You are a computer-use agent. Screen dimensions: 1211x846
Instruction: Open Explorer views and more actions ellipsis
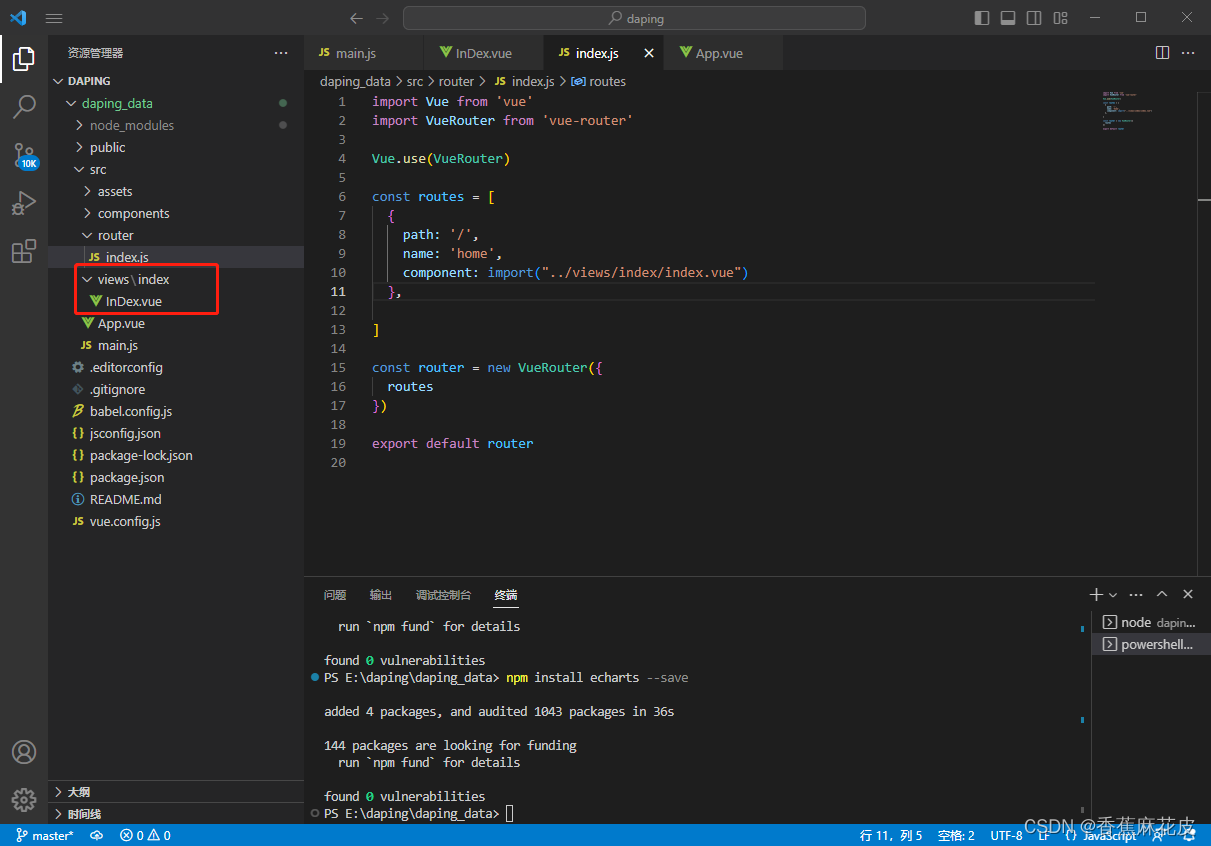pyautogui.click(x=281, y=53)
